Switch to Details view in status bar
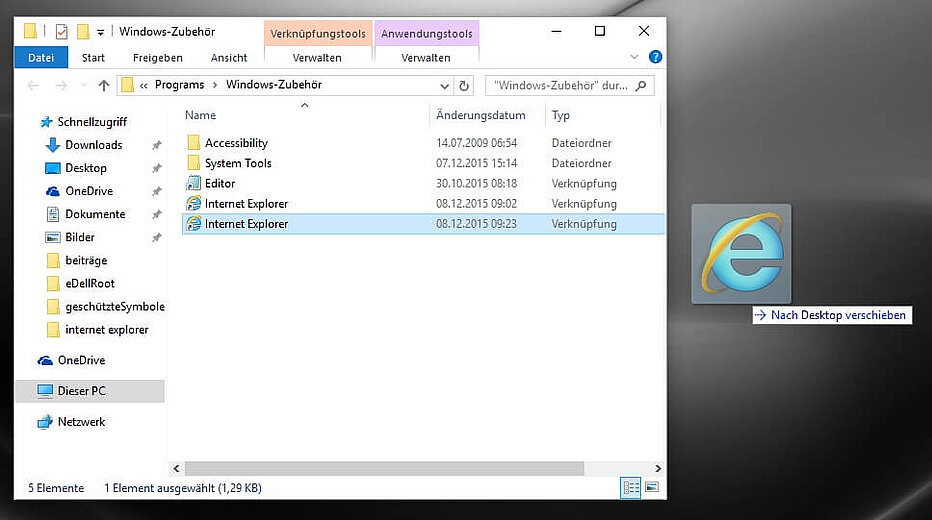The height and width of the screenshot is (520, 932). click(631, 488)
